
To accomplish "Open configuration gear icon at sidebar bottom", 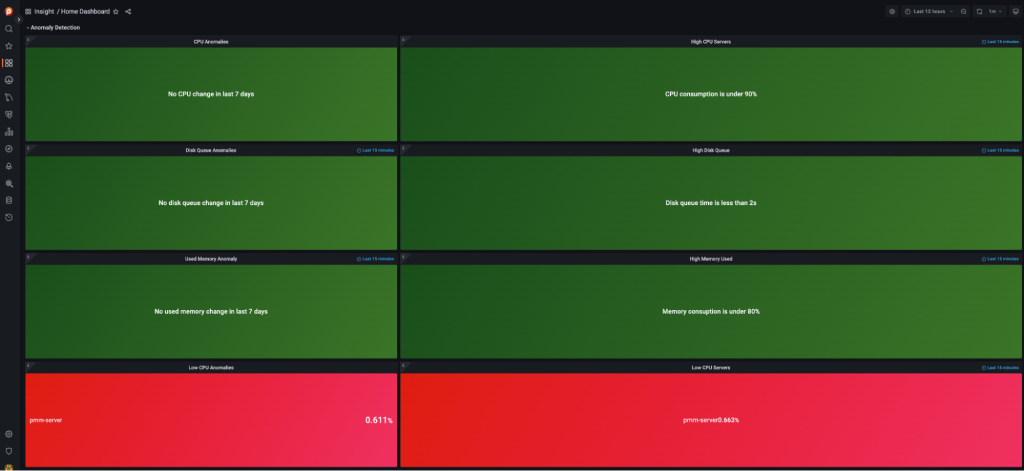I will tap(8, 434).
